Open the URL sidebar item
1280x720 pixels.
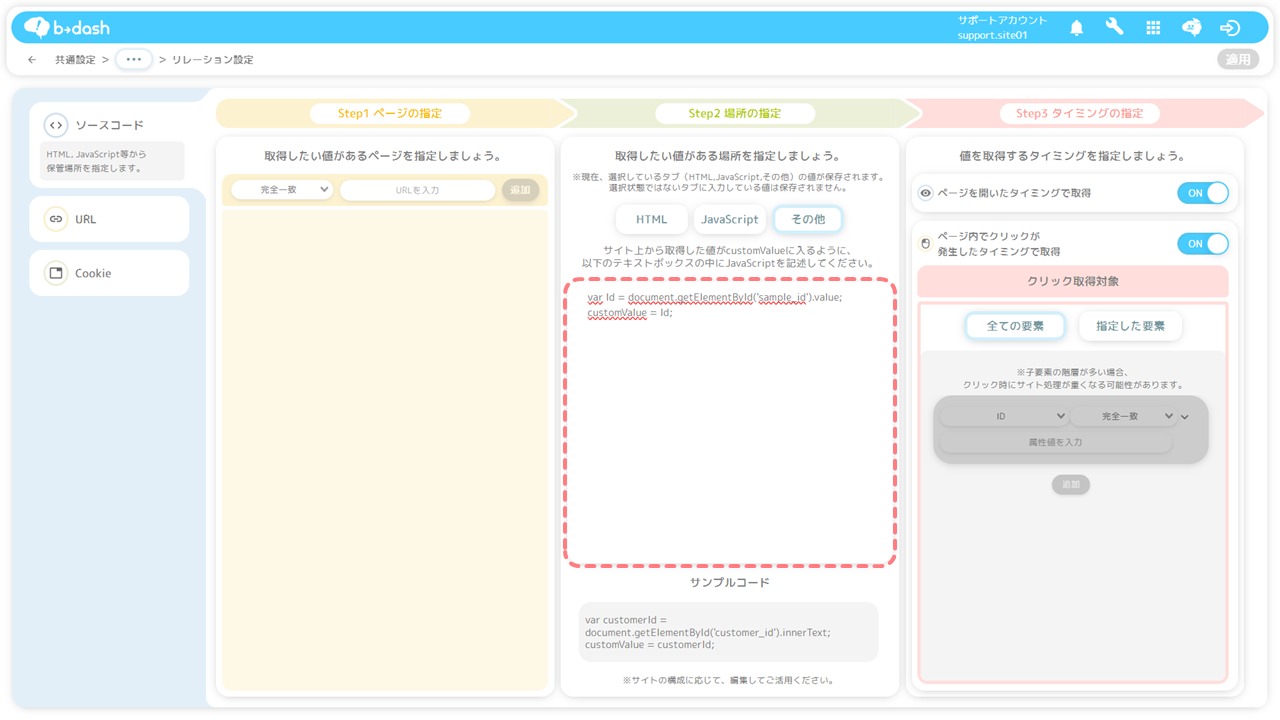coord(109,219)
